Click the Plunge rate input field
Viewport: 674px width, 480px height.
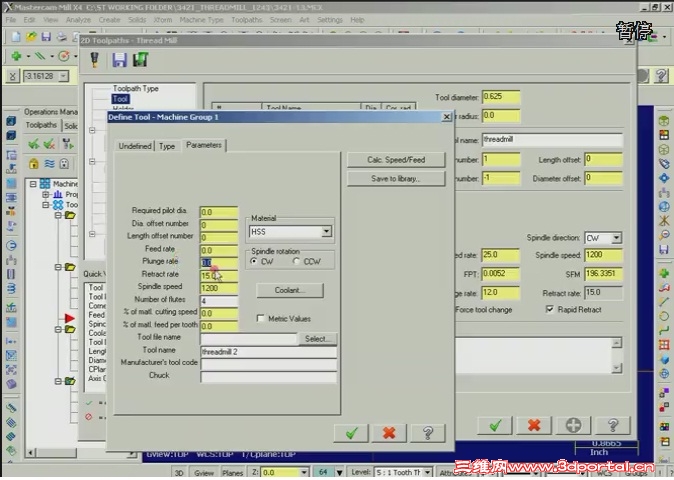(219, 263)
